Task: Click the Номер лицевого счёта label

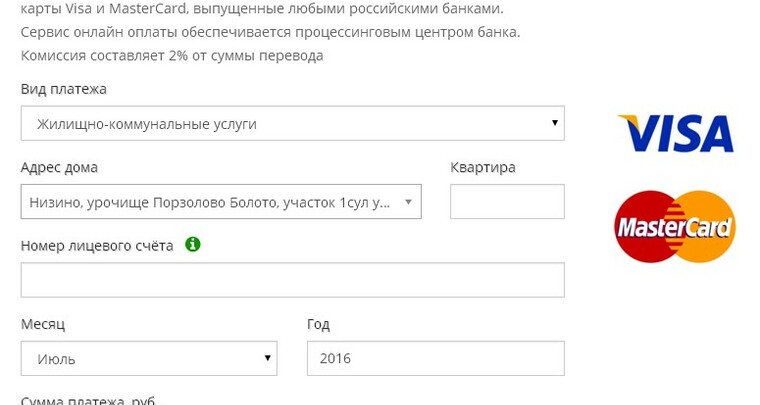Action: (97, 245)
